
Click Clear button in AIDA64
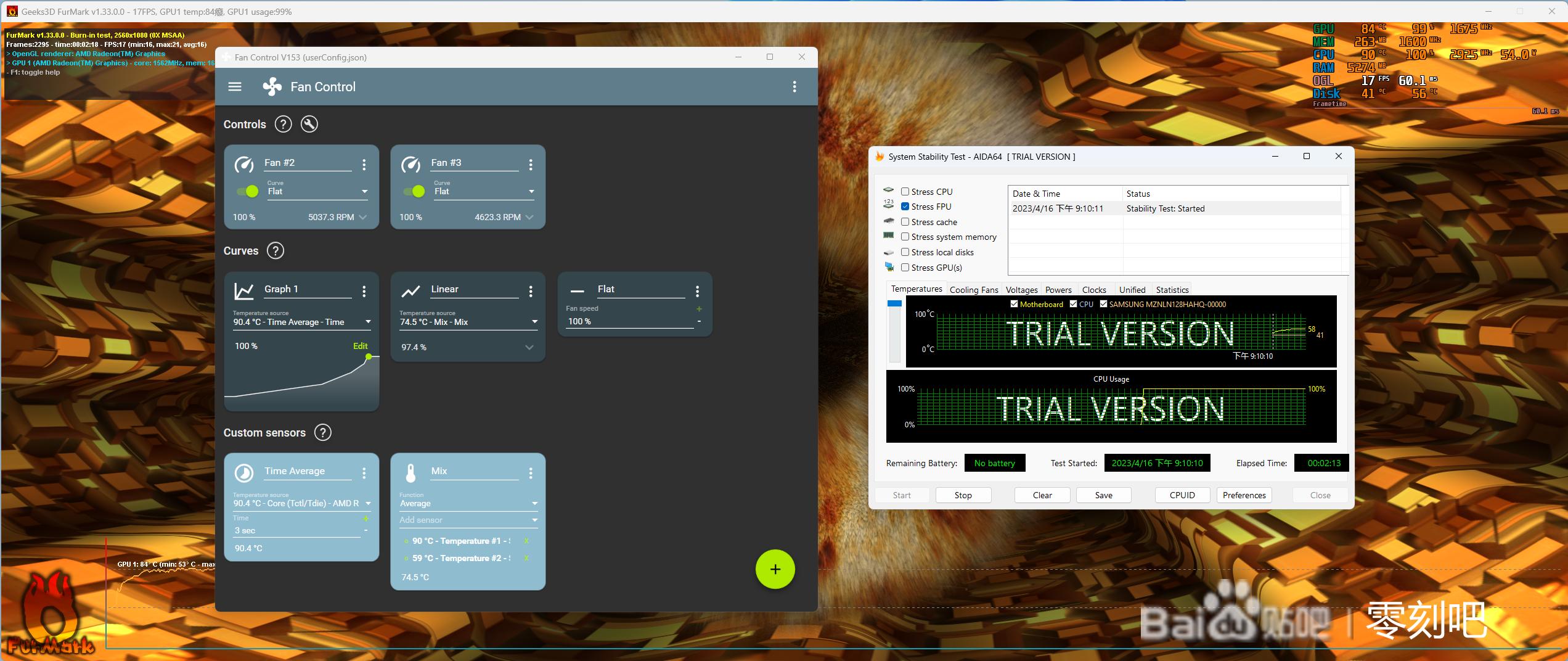coord(1042,495)
